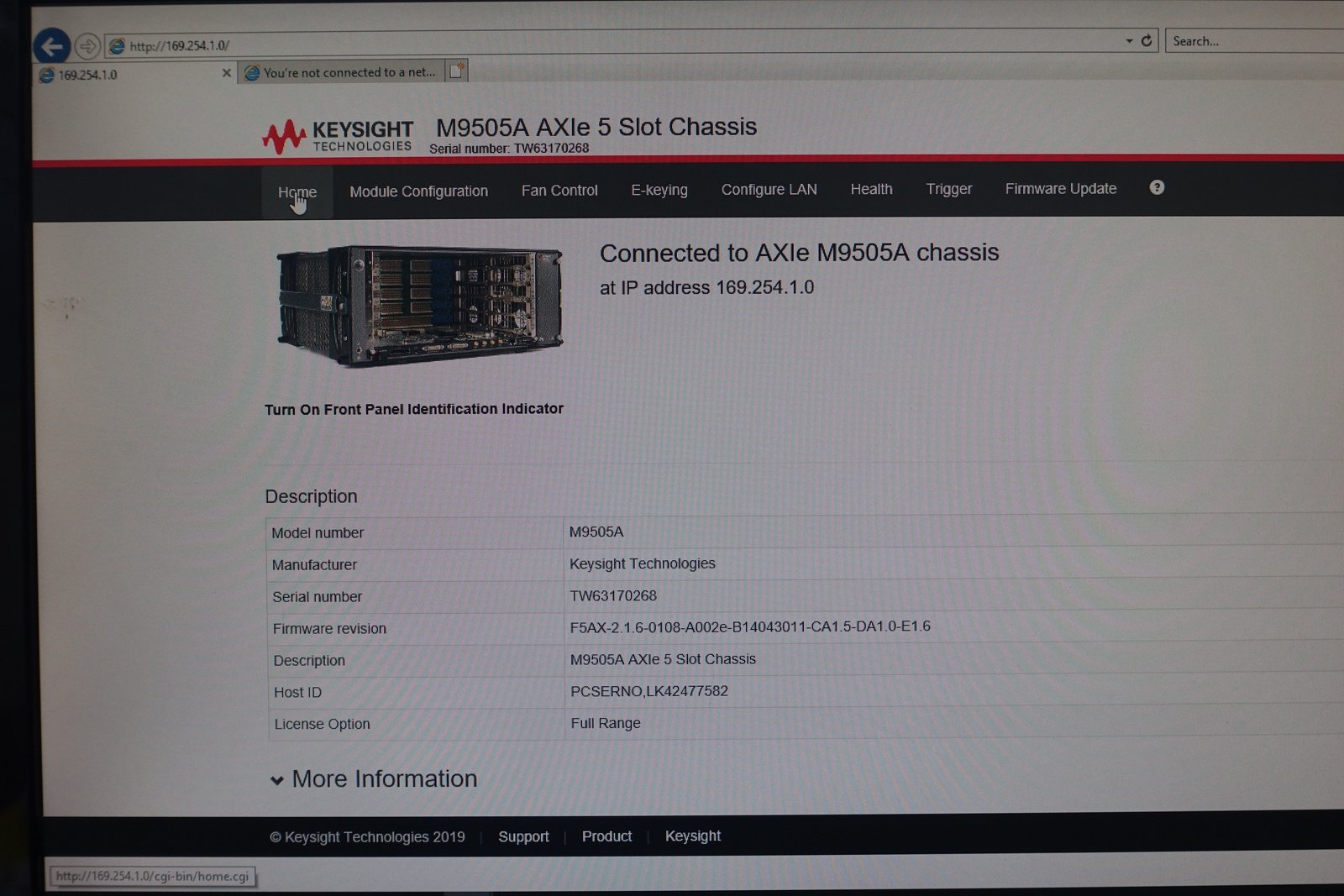Click the browser Search box
Viewport: 1344px width, 896px height.
(x=1254, y=40)
